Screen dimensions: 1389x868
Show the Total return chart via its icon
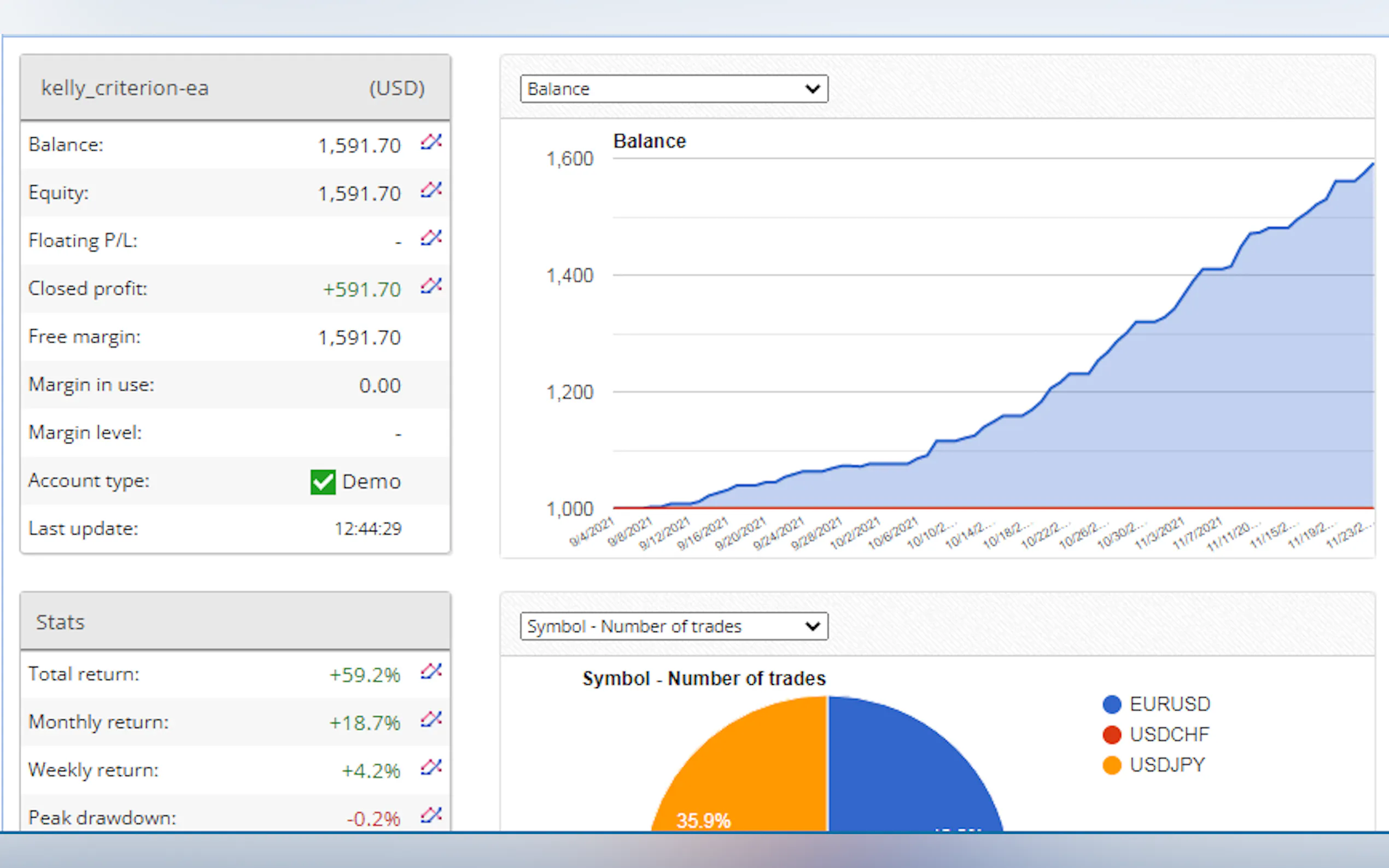431,671
